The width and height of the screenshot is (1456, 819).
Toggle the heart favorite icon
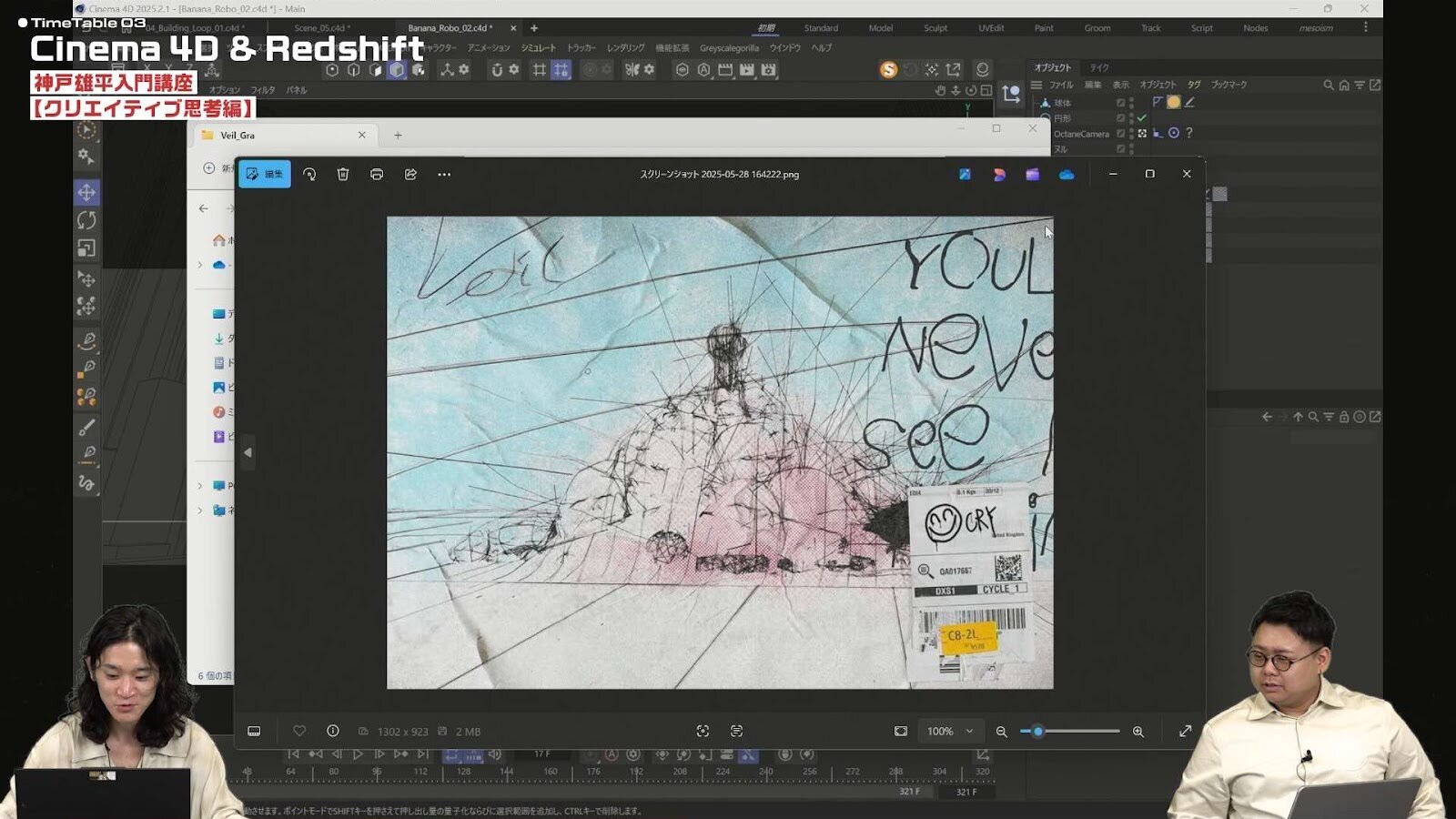click(299, 731)
